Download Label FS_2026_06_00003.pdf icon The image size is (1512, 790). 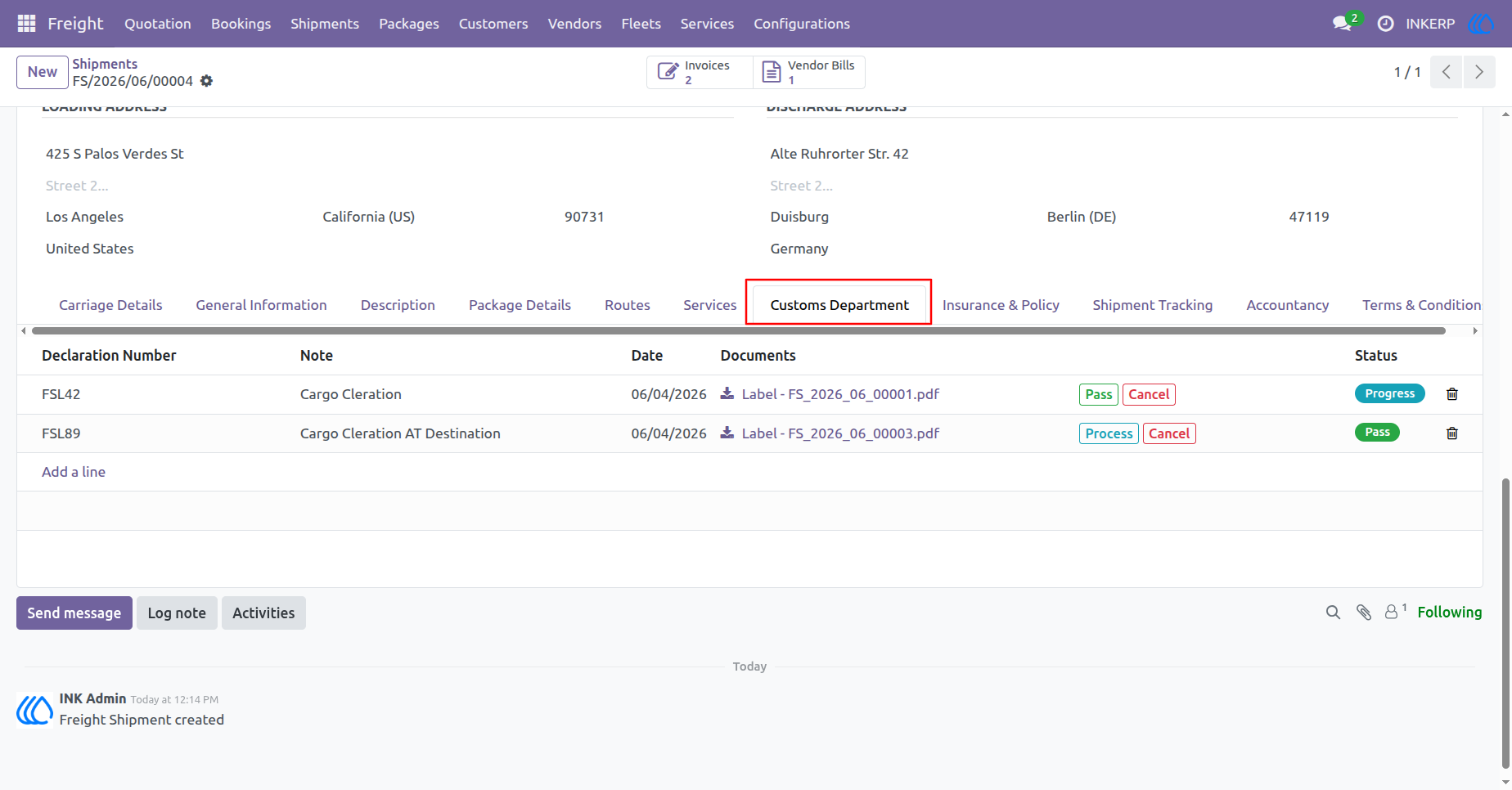[x=727, y=433]
